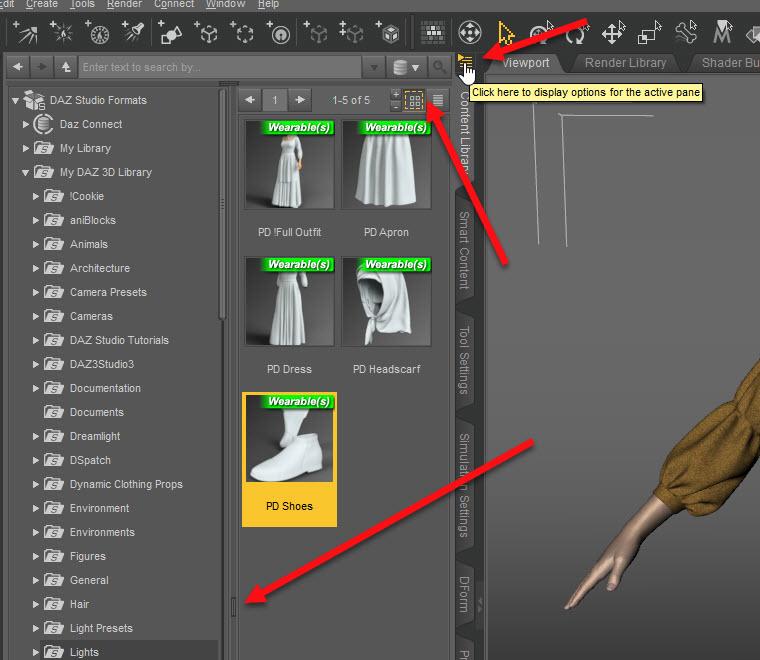Create a new distant light from the toolbar

pos(25,33)
